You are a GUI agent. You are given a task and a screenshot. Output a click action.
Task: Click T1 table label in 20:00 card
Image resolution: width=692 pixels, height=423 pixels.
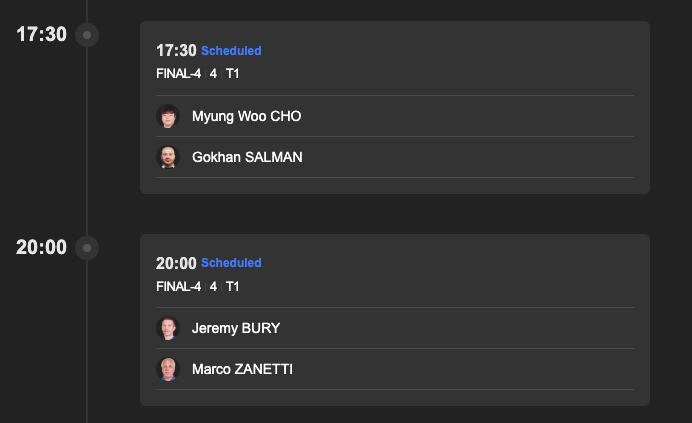233,287
